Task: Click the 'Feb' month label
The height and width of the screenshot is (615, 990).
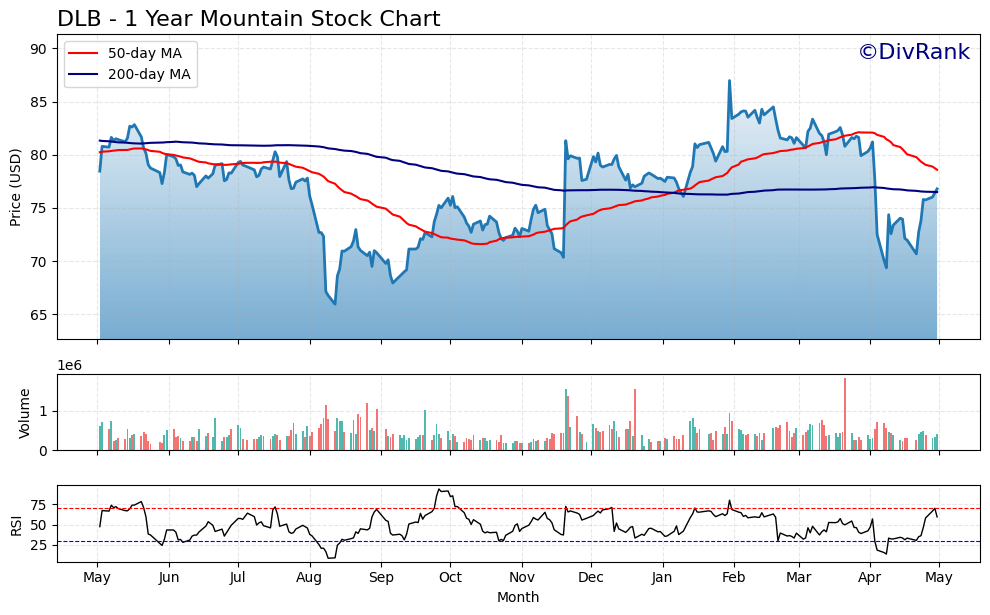Action: (734, 577)
